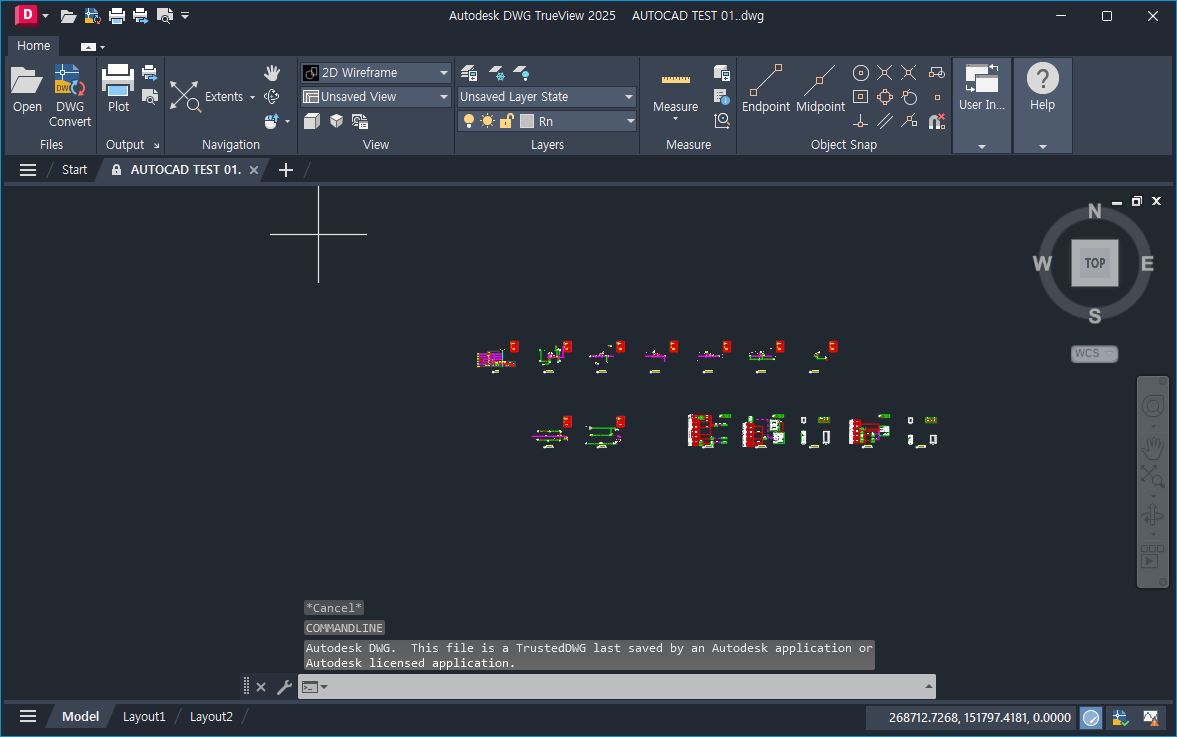This screenshot has height=737, width=1177.
Task: Click Quick Access plot preview icon
Action: click(x=164, y=16)
